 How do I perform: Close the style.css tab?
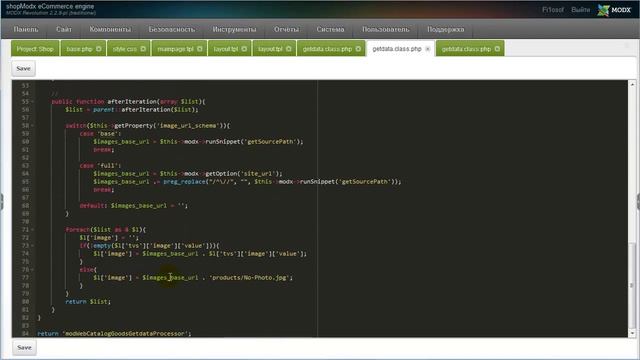143,49
